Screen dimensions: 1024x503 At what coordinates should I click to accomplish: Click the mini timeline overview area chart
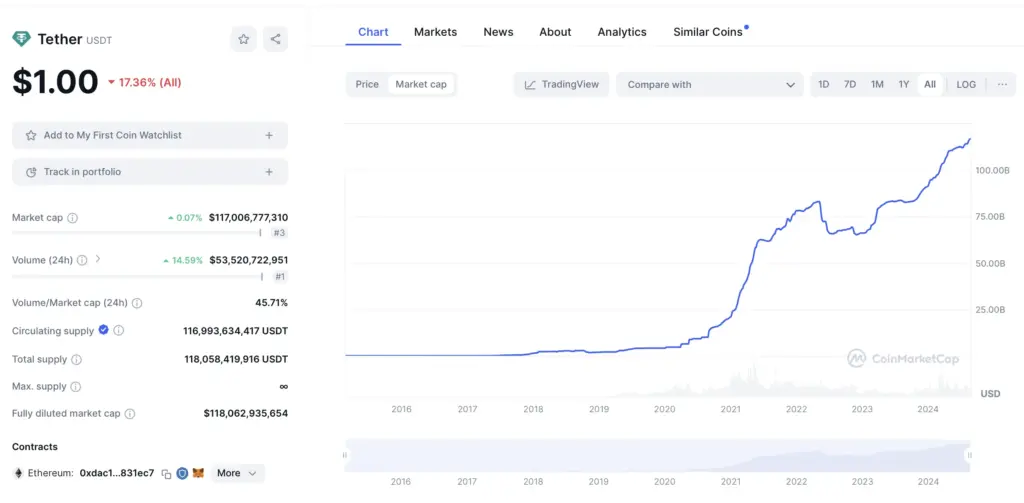[658, 455]
